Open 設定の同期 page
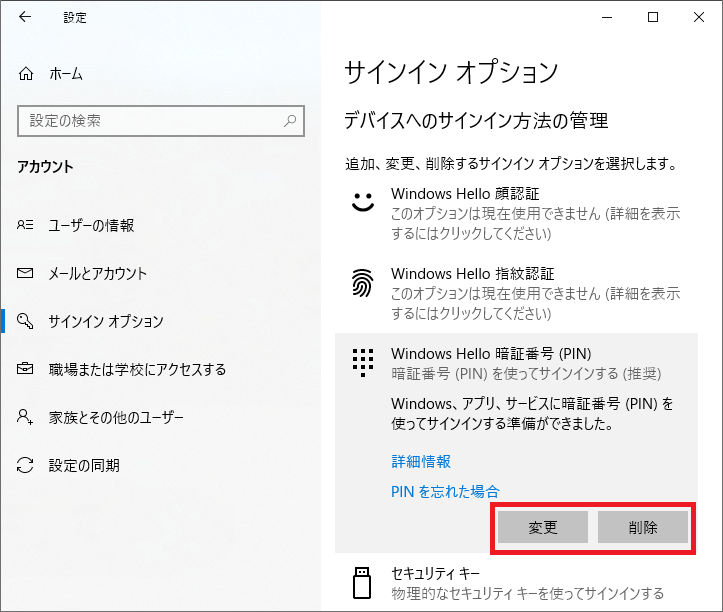 [x=160, y=465]
